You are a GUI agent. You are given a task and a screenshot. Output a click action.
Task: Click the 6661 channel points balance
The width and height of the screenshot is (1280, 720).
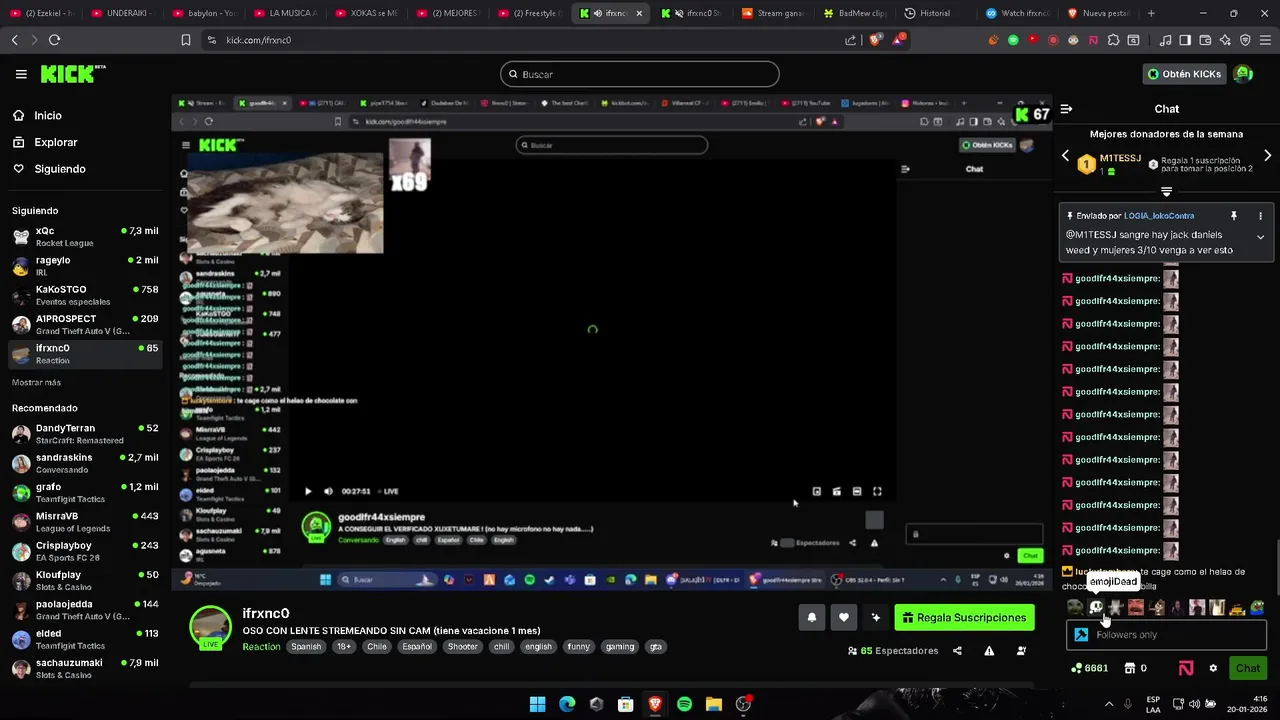click(x=1090, y=668)
